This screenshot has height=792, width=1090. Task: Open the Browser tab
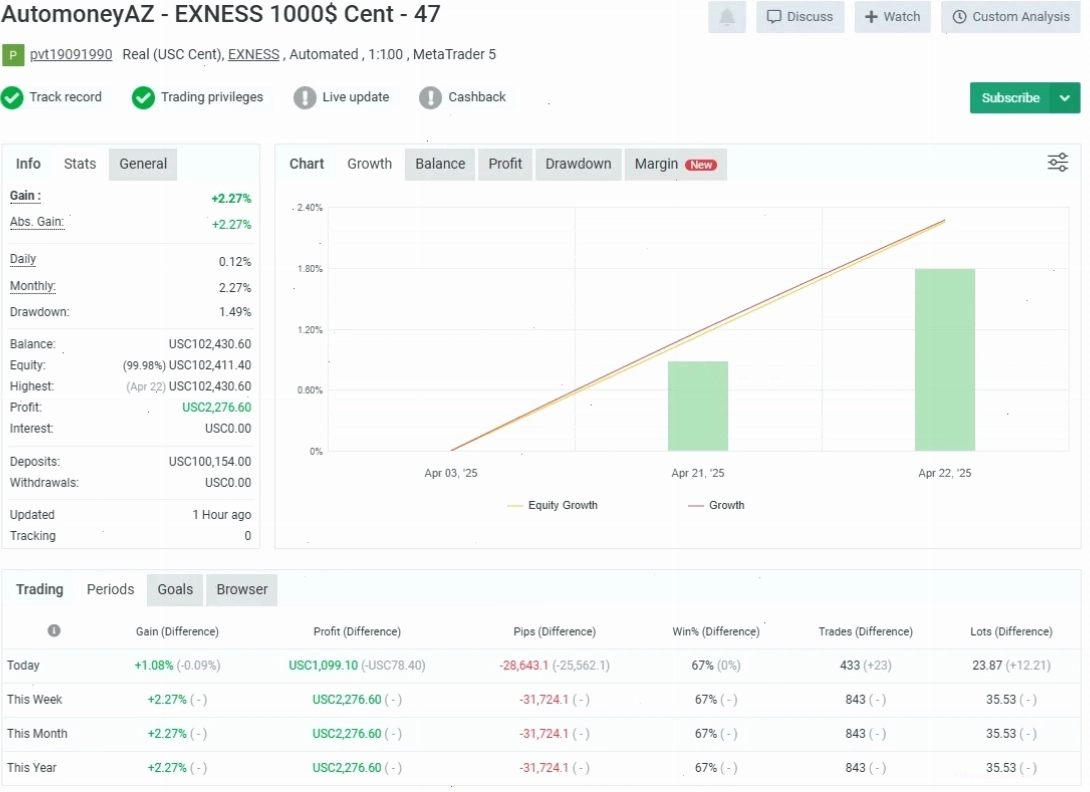[242, 590]
